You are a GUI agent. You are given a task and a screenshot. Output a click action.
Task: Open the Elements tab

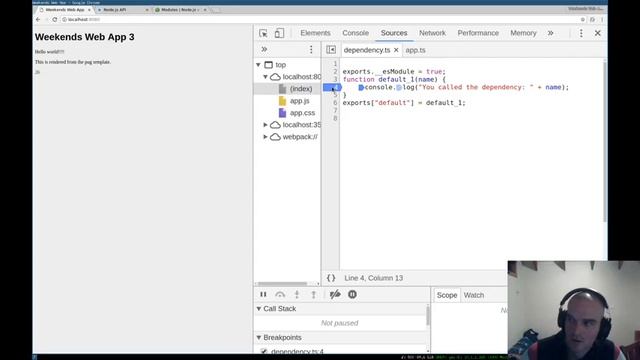[x=315, y=33]
